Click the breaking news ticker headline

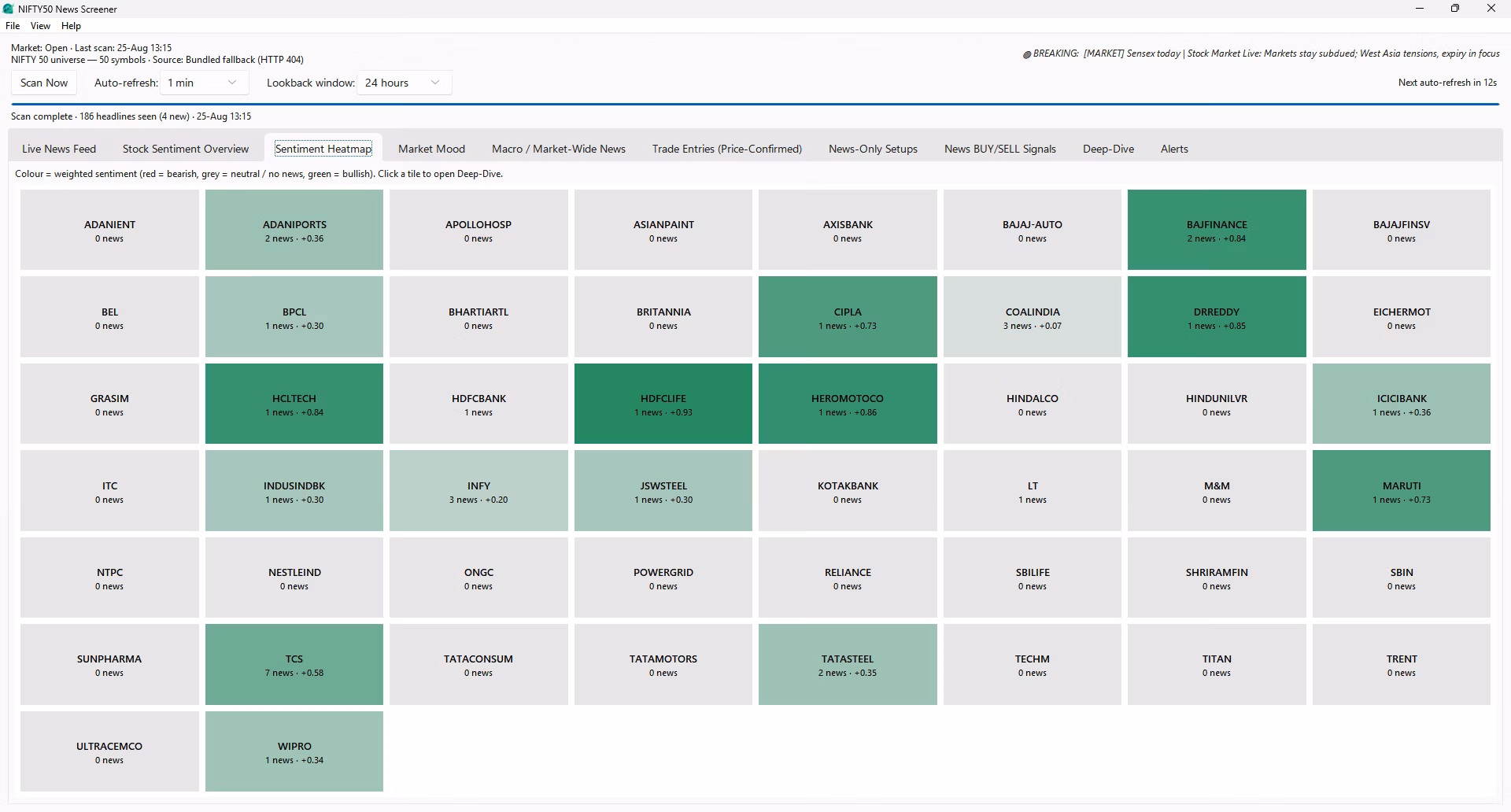click(1261, 54)
